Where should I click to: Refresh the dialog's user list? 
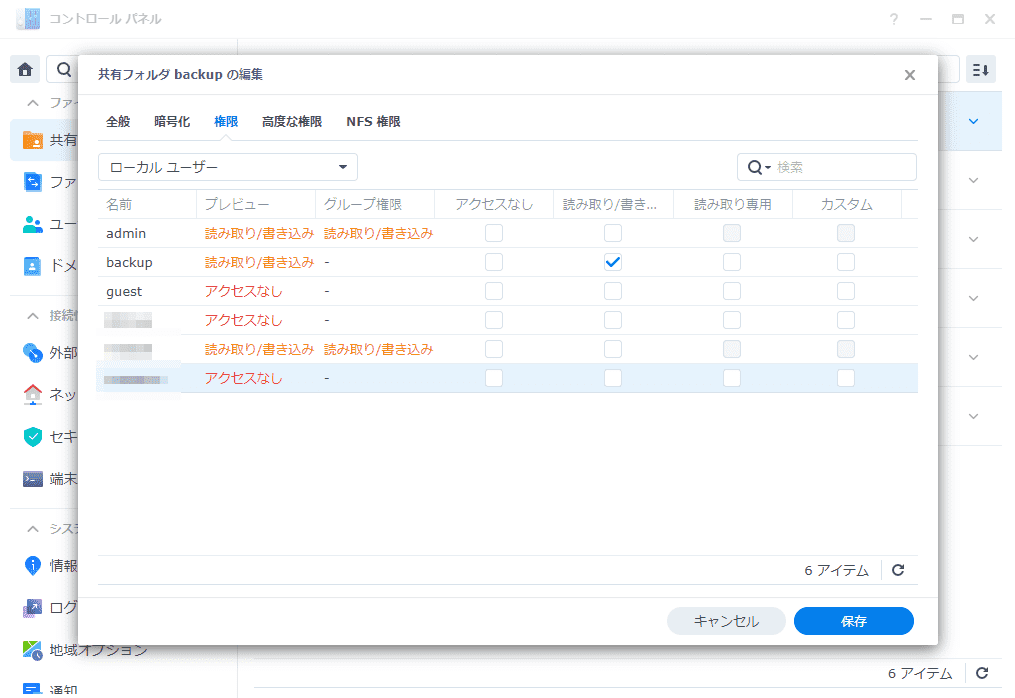pyautogui.click(x=898, y=570)
